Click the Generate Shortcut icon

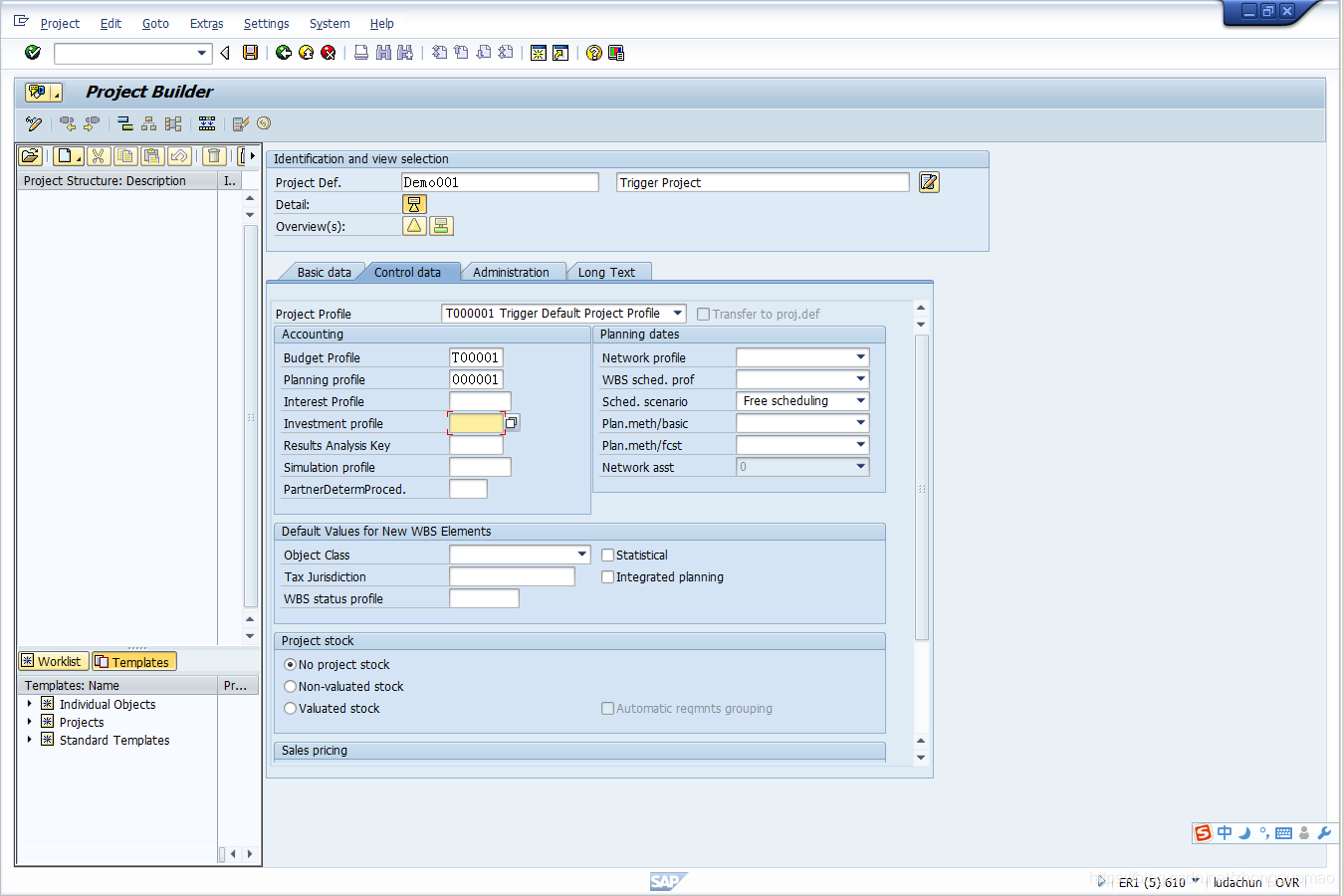(x=560, y=53)
